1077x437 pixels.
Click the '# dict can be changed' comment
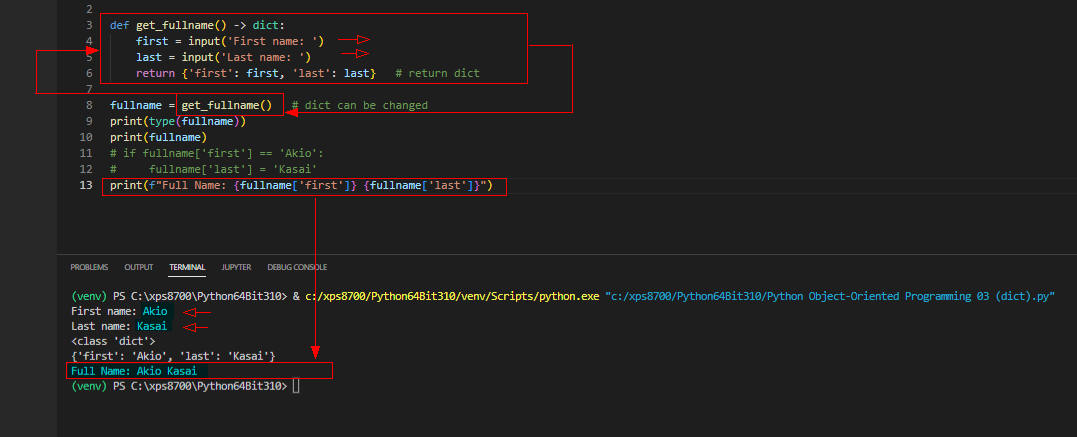point(359,105)
